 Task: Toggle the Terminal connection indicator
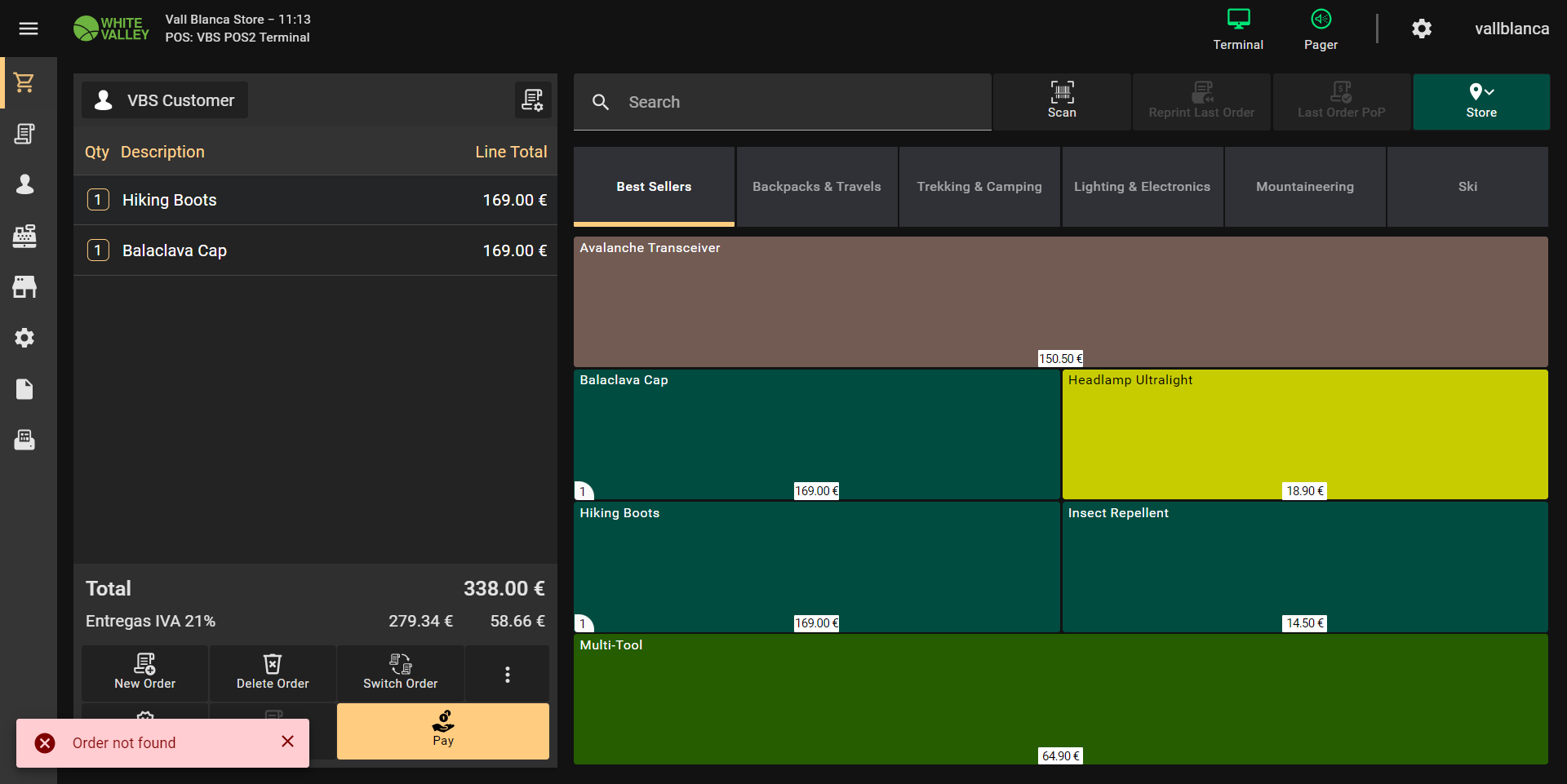coord(1237,29)
